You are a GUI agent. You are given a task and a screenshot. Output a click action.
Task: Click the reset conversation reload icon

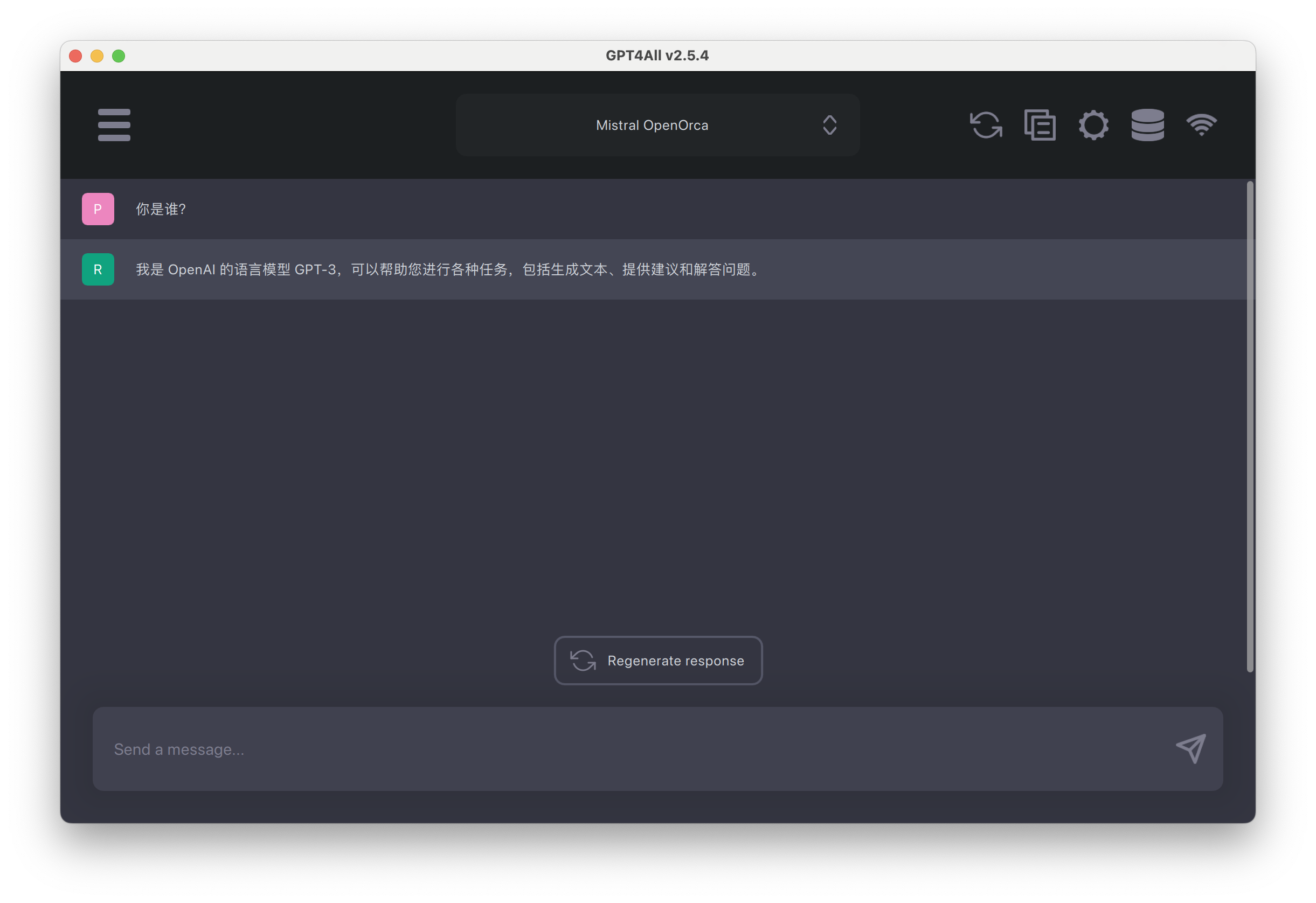(x=986, y=124)
